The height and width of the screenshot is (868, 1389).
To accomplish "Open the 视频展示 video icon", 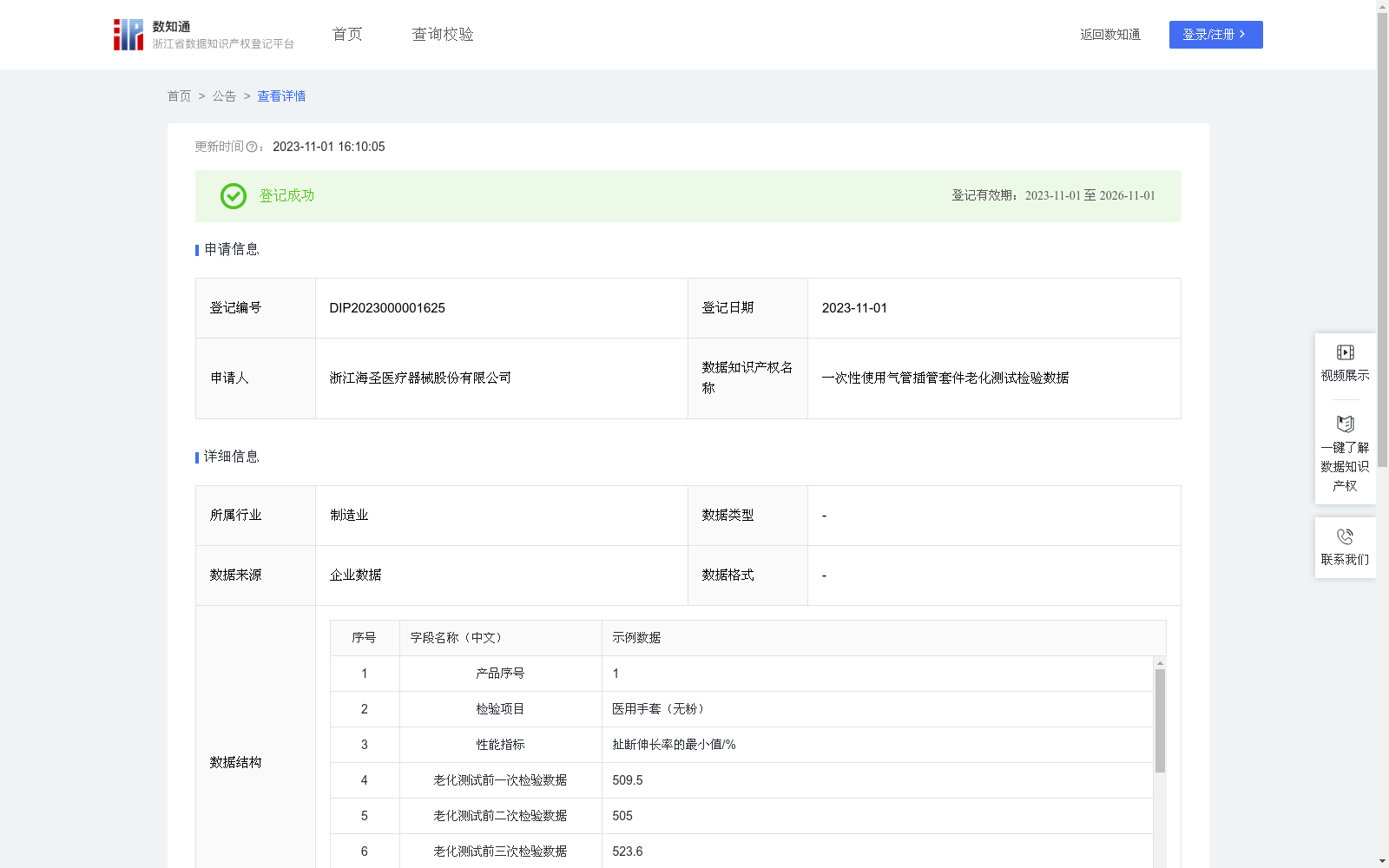I will 1345,352.
